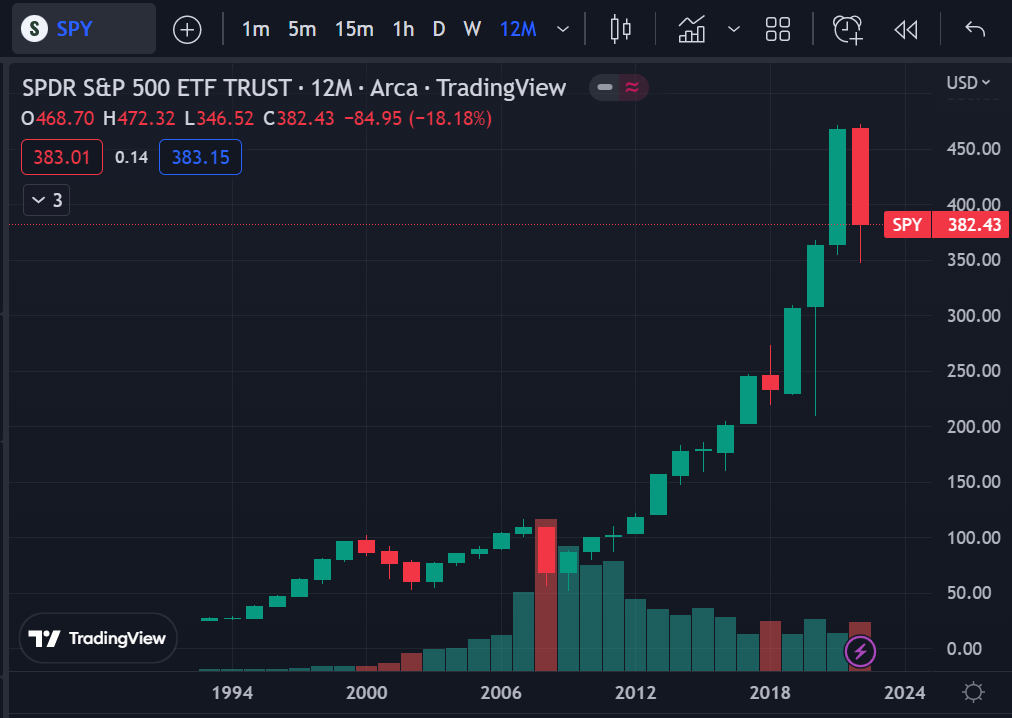This screenshot has width=1012, height=718.
Task: Click the SPY 382.43 price label
Action: (946, 225)
